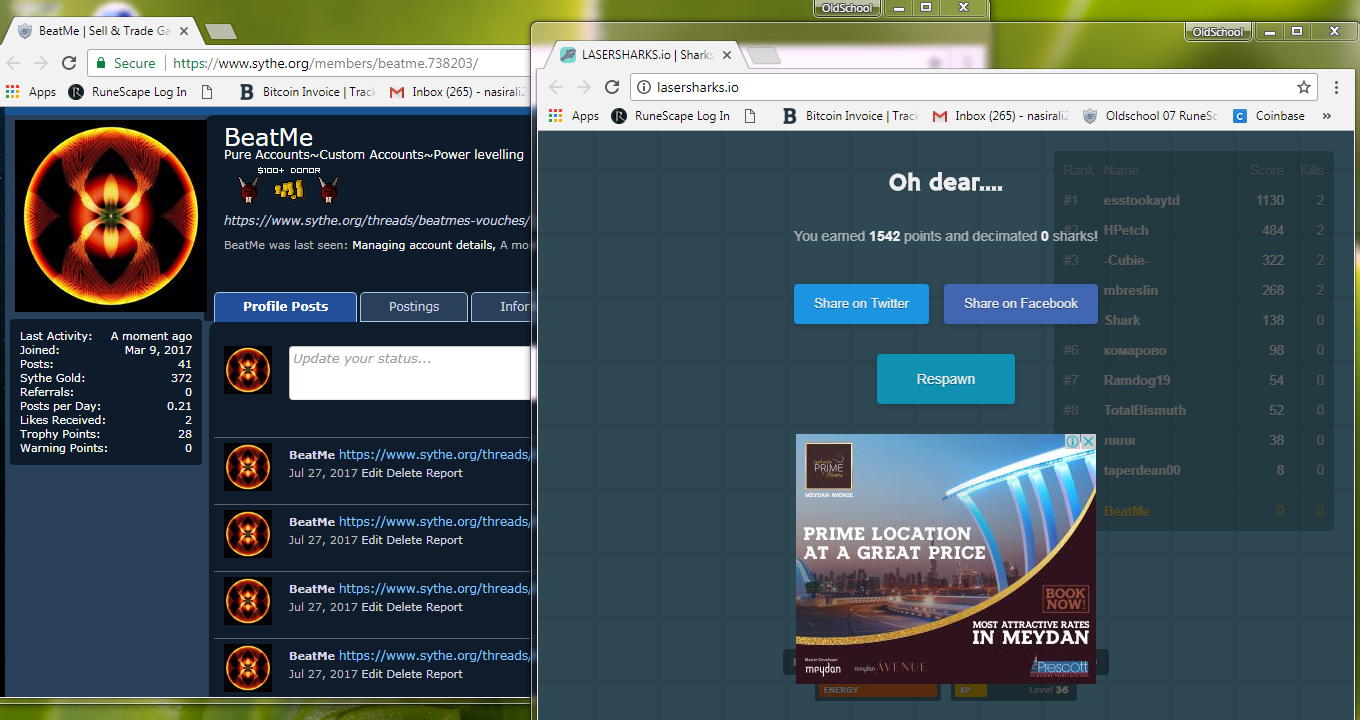Open Oldschool 07 RuneScape bookmark

(1150, 116)
